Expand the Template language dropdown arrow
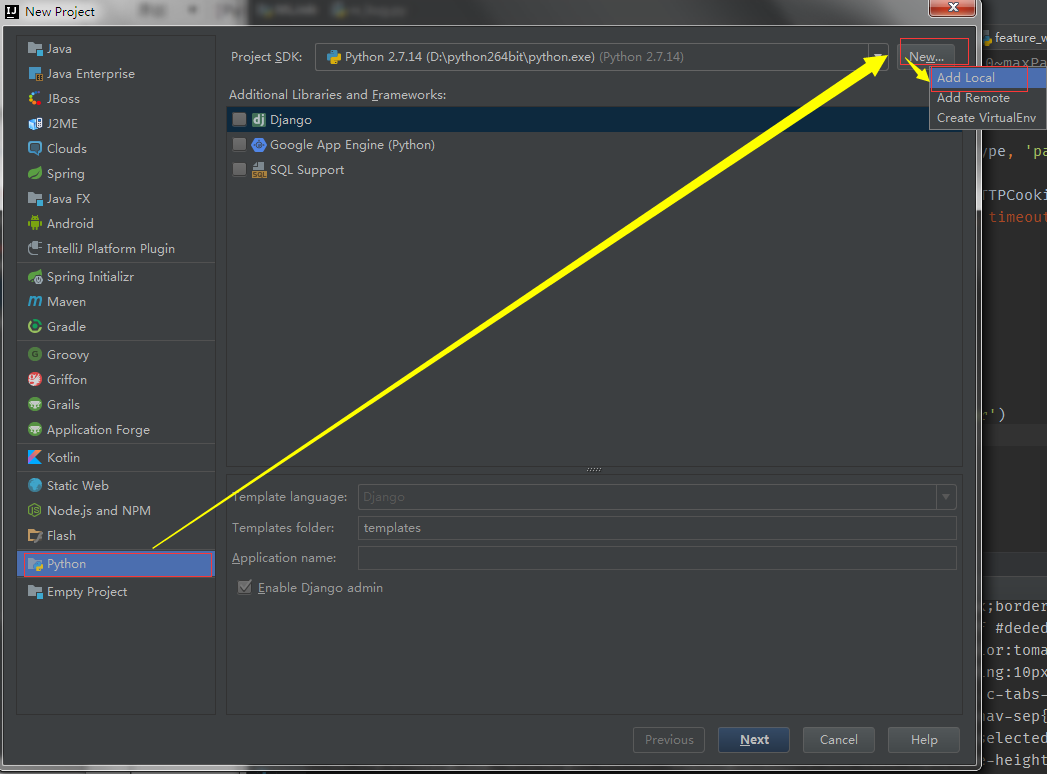Viewport: 1047px width, 774px height. 946,497
